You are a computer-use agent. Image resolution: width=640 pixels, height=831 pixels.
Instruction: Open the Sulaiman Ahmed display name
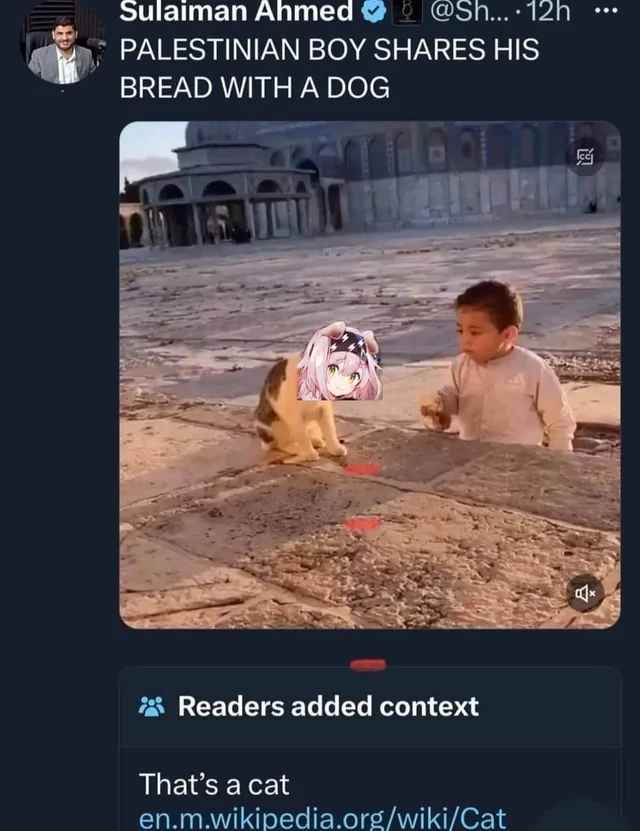click(x=236, y=11)
